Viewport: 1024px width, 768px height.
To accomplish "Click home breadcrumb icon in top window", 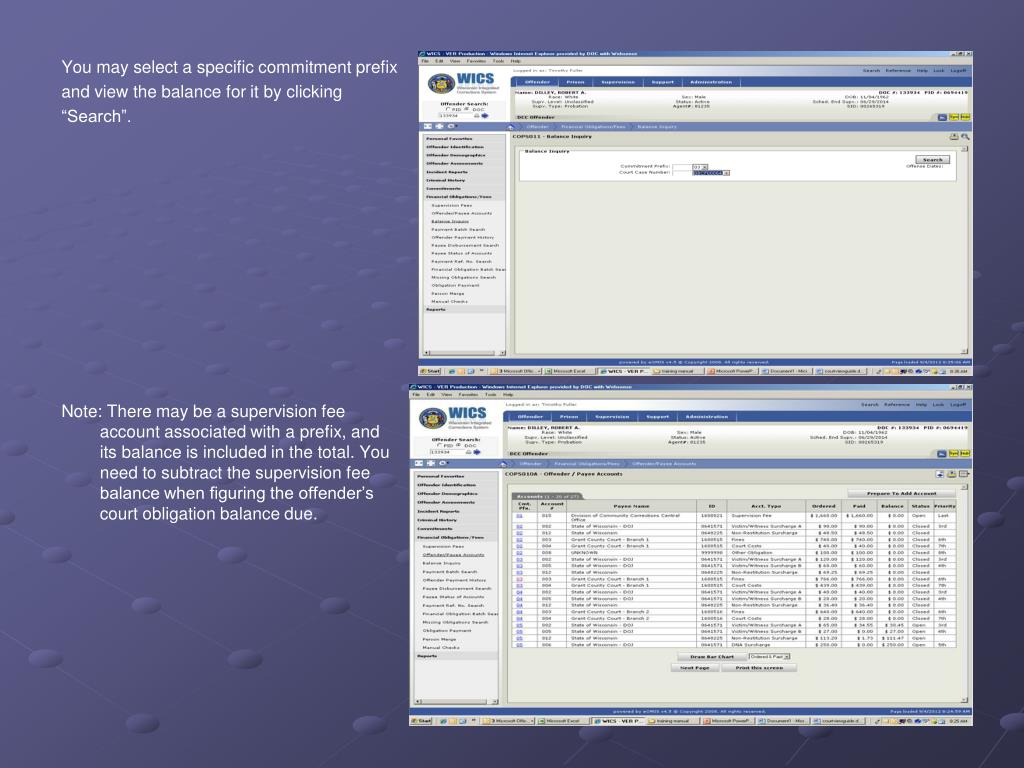I will [x=511, y=127].
